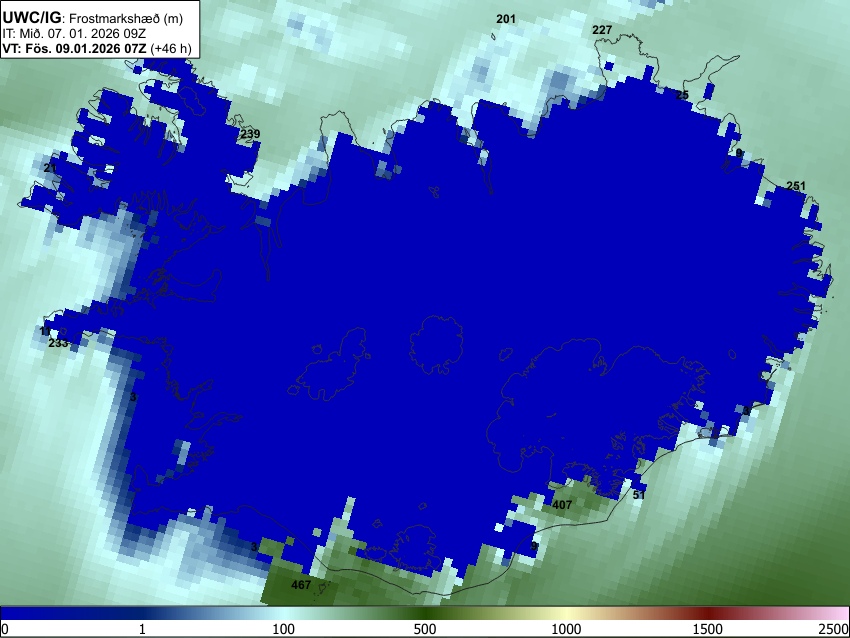The image size is (850, 638).
Task: Click the map value label 51
Action: (x=639, y=495)
